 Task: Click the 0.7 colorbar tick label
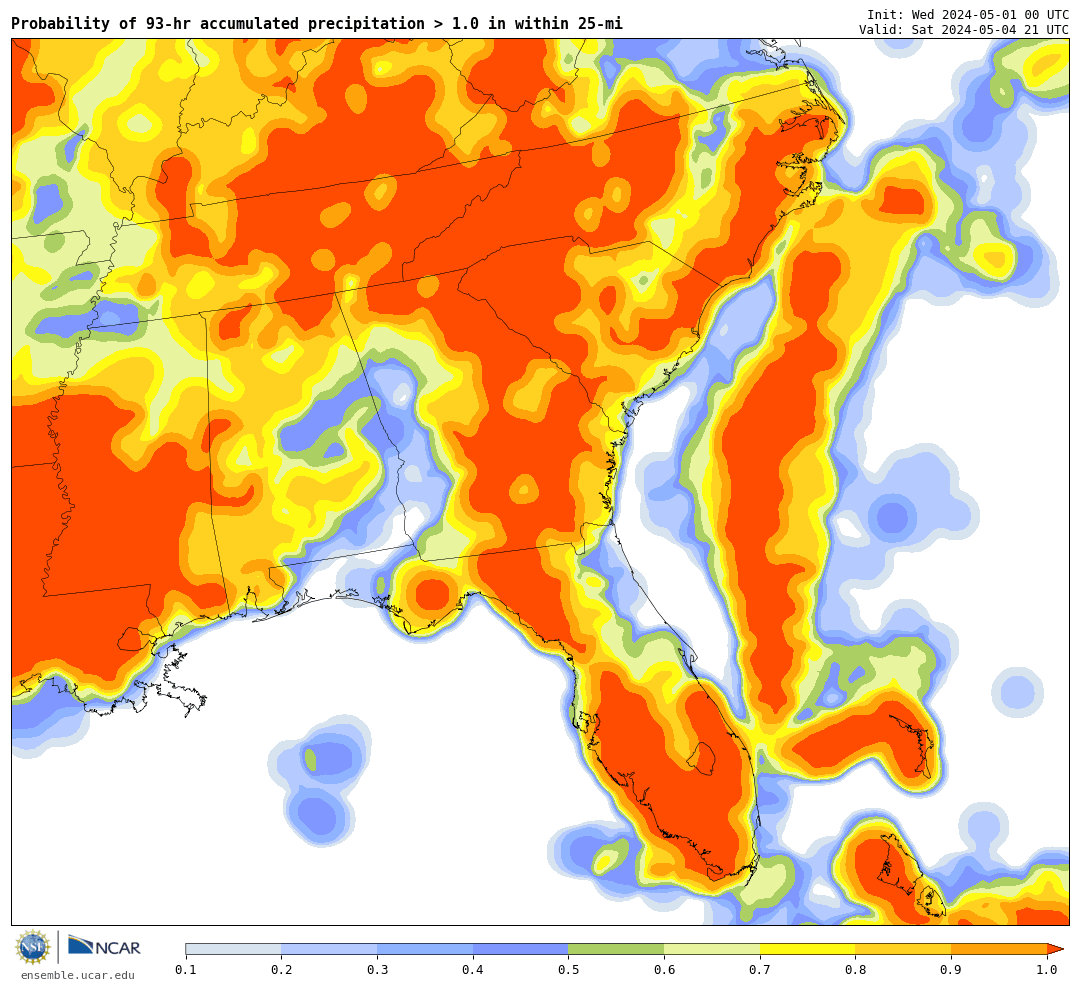click(x=760, y=970)
